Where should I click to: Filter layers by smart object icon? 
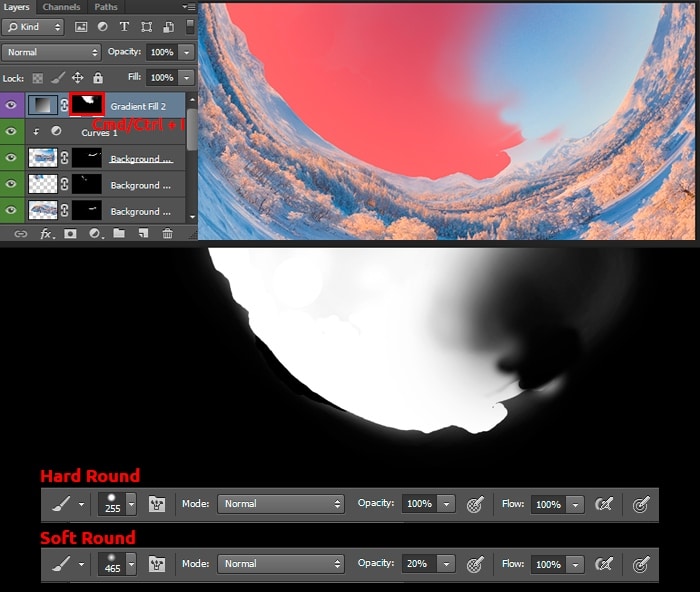point(169,27)
